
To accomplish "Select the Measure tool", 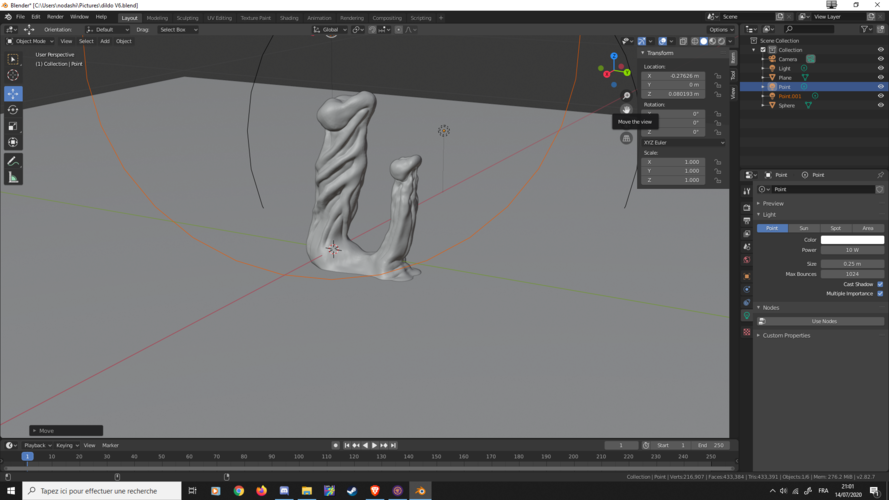I will point(13,178).
